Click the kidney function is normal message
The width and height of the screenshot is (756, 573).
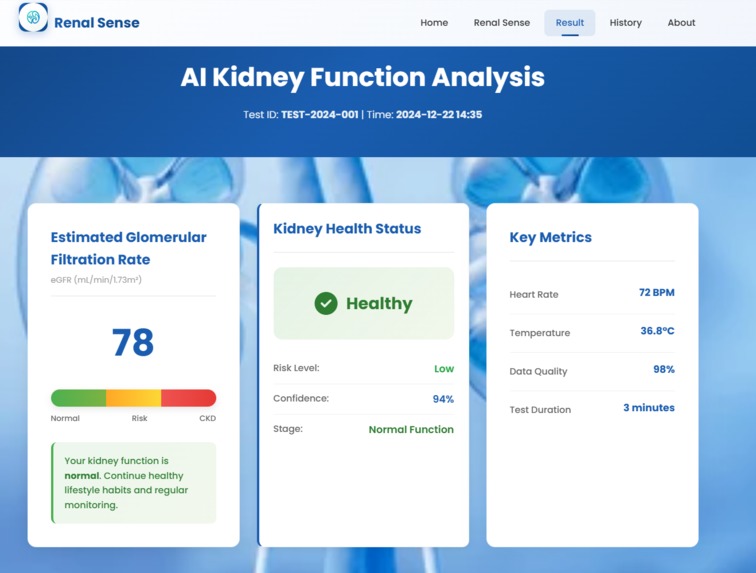point(134,483)
